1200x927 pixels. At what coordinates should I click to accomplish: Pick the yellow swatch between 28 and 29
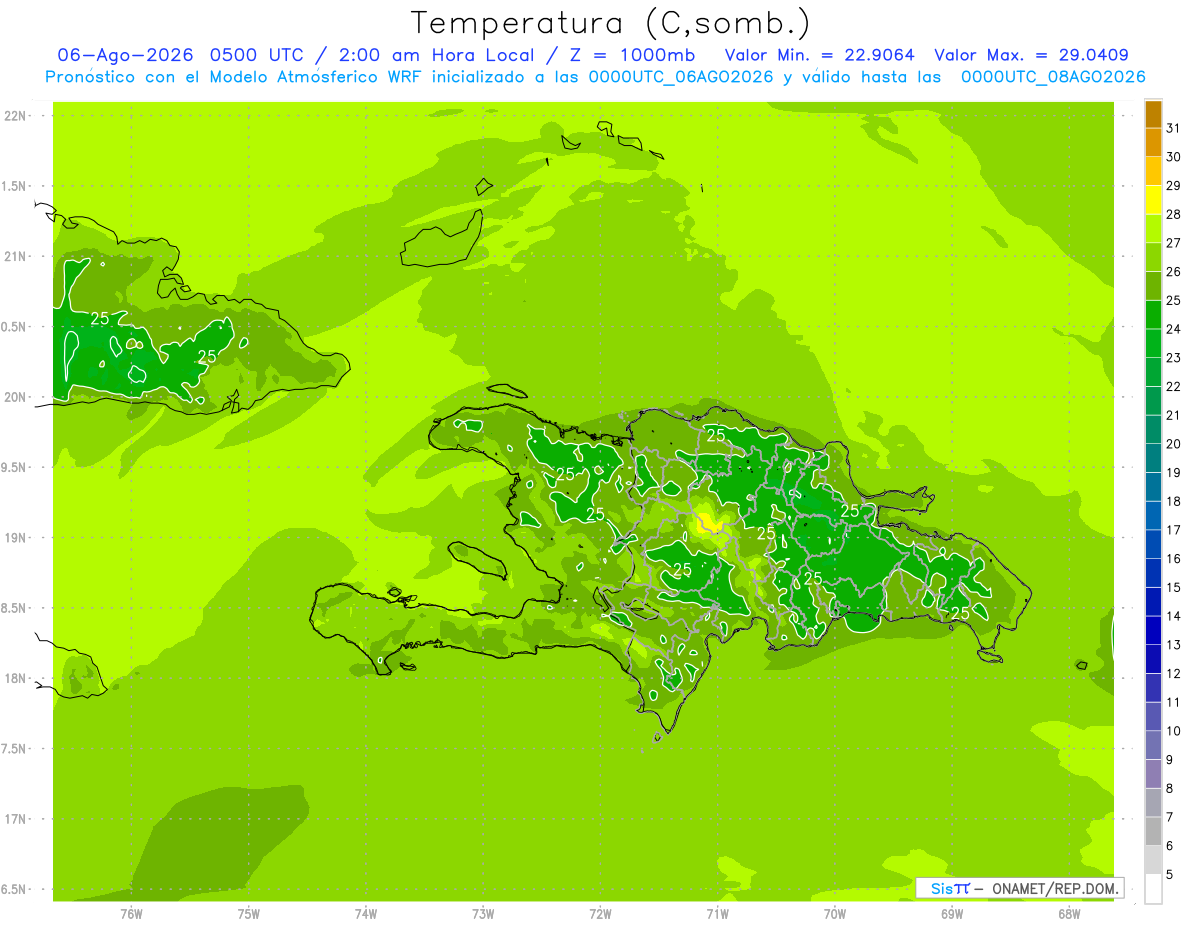pyautogui.click(x=1153, y=200)
